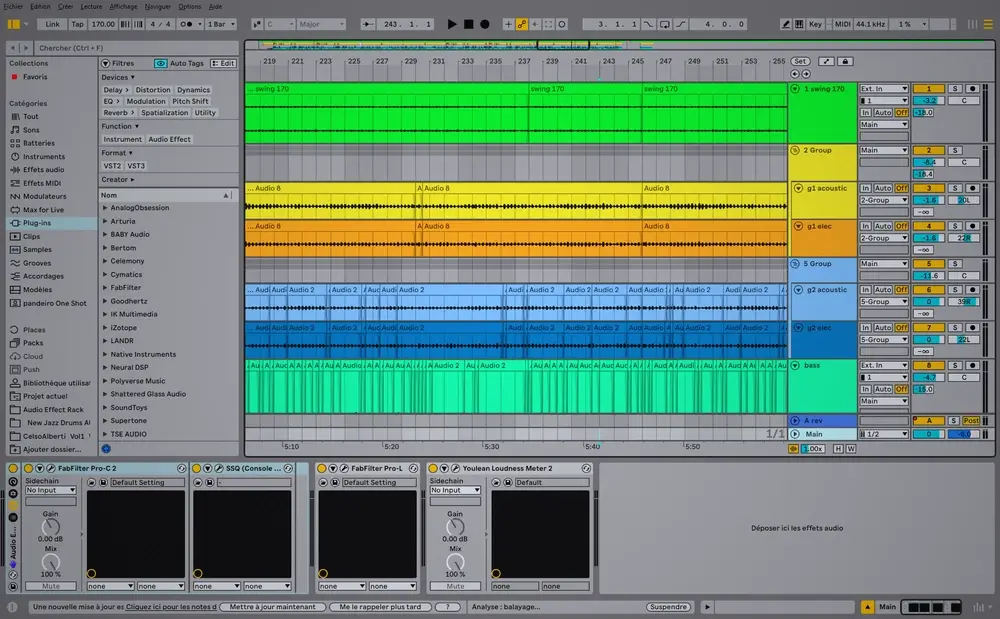Toggle FabFilter Pro-C 2 device activator
Viewport: 1000px width, 619px height.
click(x=28, y=469)
